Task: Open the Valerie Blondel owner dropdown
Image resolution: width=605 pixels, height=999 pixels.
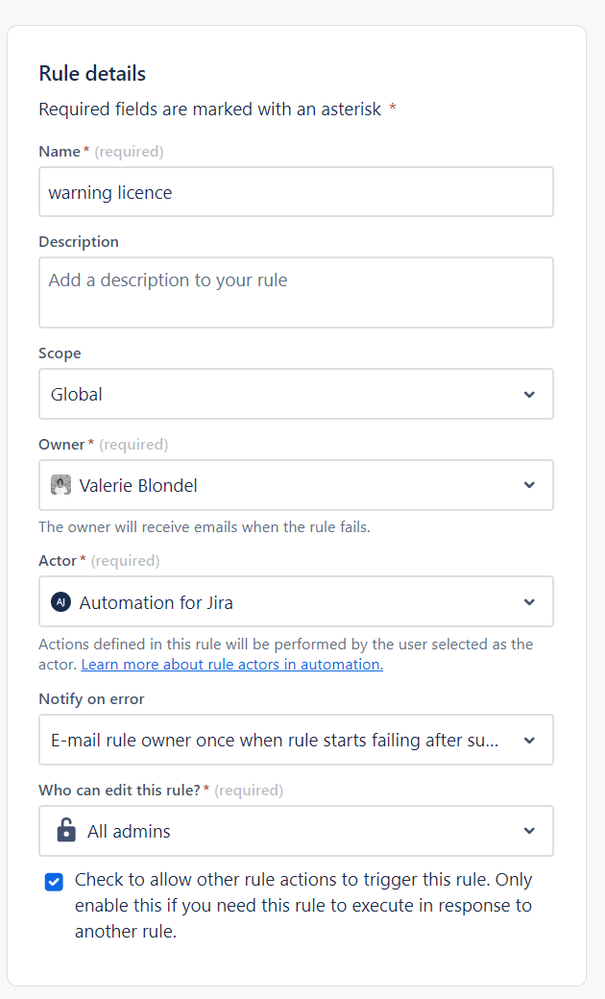Action: (x=280, y=485)
